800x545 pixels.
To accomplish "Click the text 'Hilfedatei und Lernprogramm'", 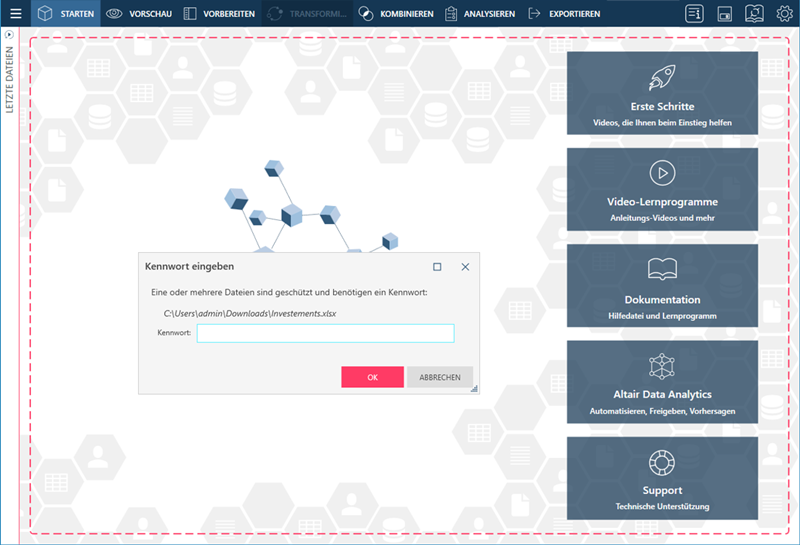I will [x=662, y=316].
